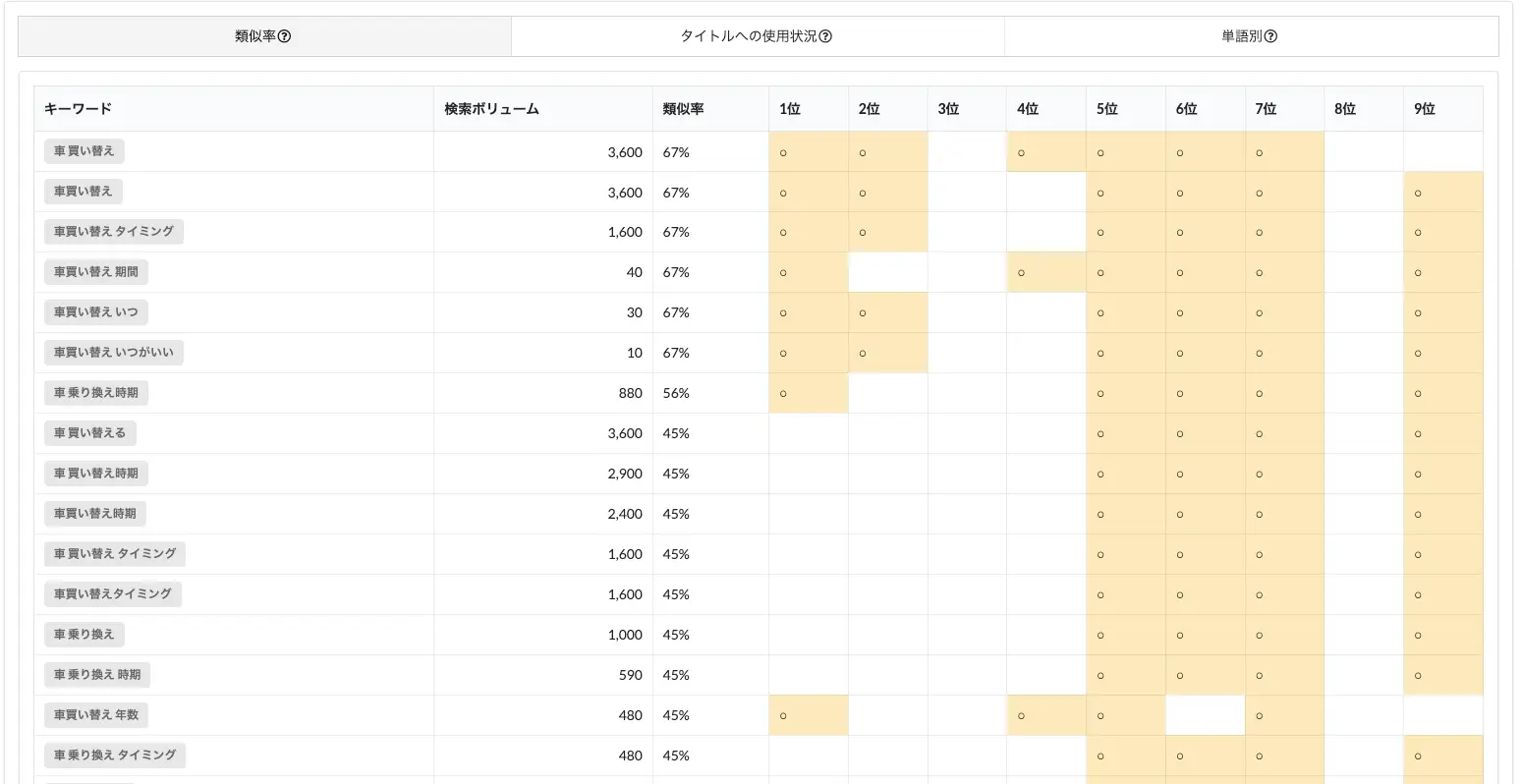
Task: Click the 車 乗り換え タイミング keyword tag
Action: [x=115, y=756]
